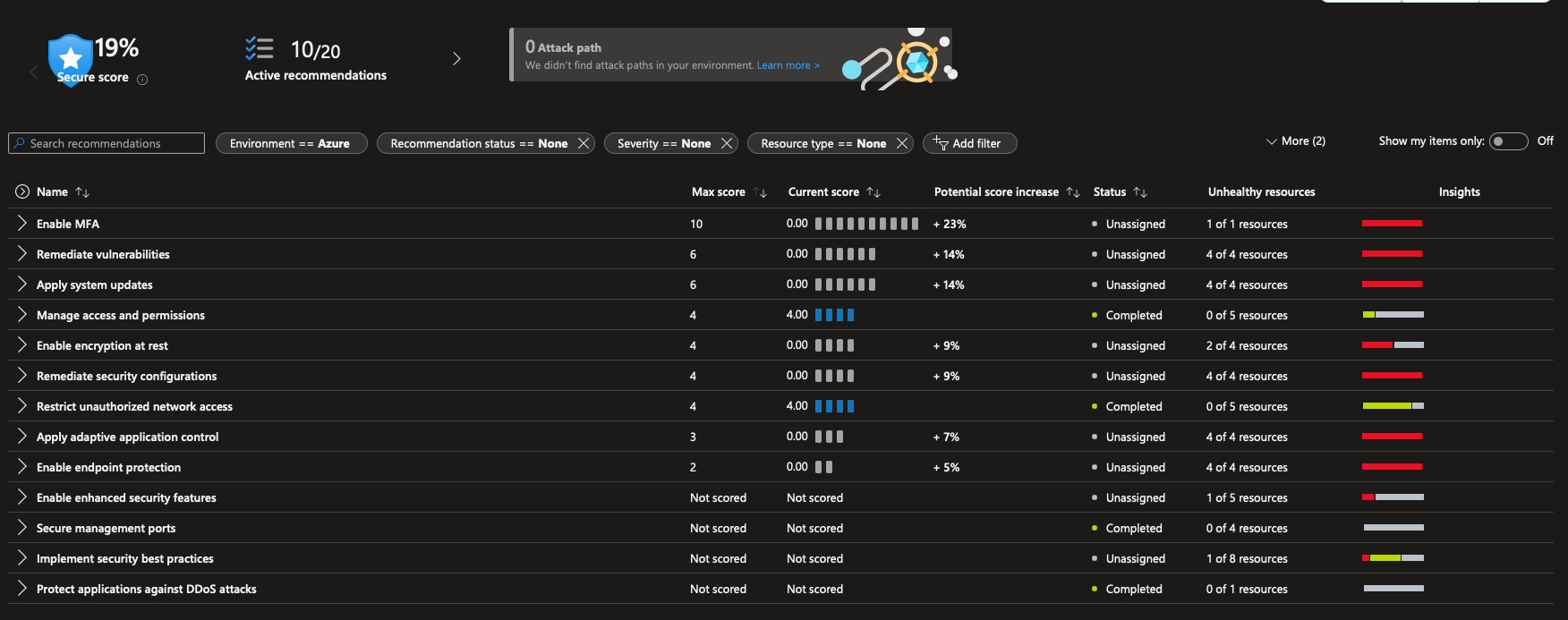Click the 10/20 Active recommendations count
Image resolution: width=1568 pixels, height=620 pixels.
click(315, 50)
